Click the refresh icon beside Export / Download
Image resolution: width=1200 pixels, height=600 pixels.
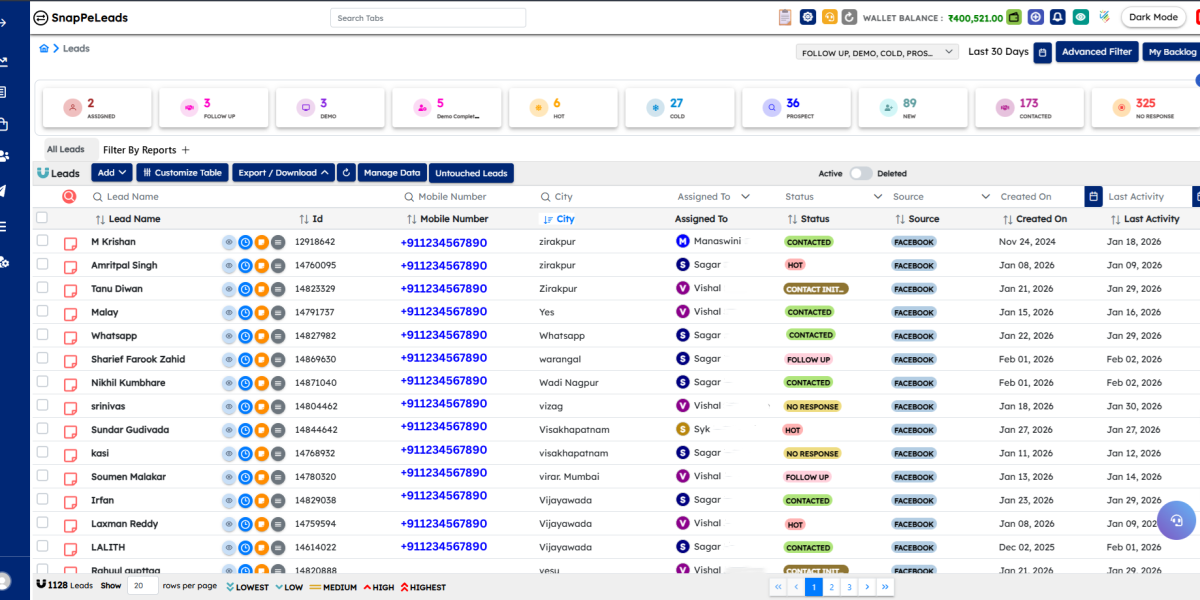[x=346, y=173]
